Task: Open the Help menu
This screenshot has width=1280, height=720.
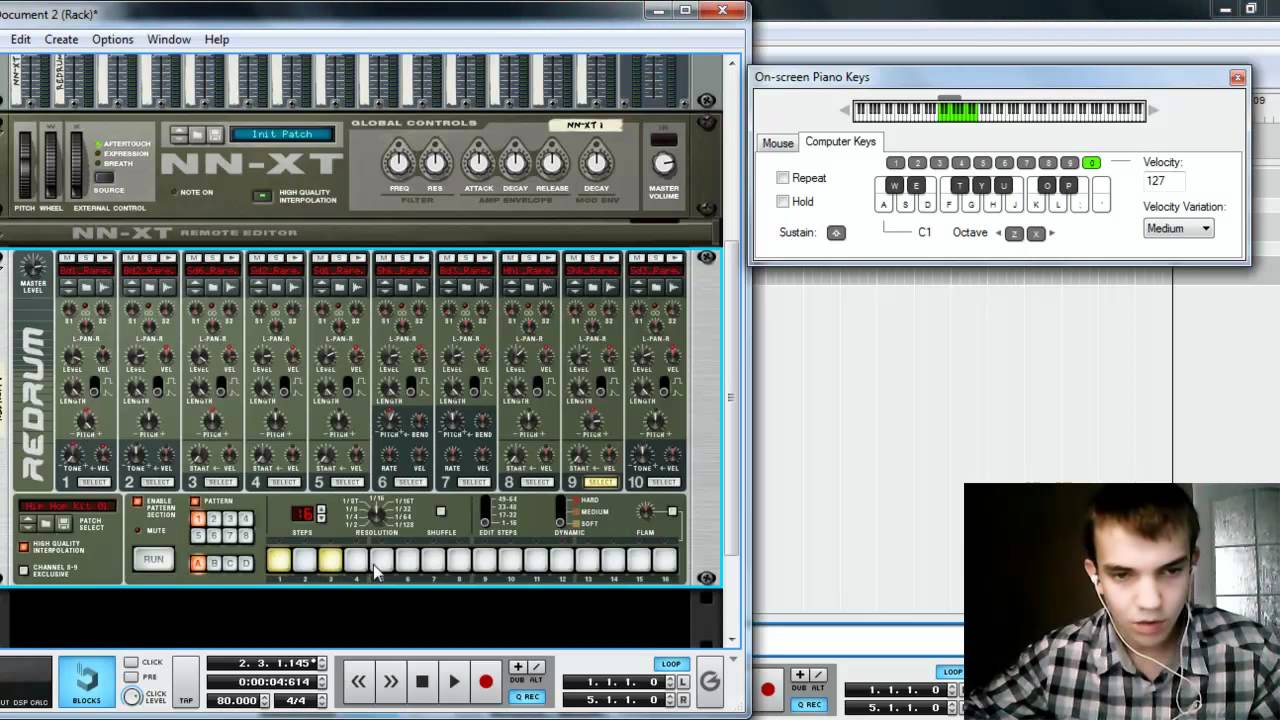Action: [217, 39]
